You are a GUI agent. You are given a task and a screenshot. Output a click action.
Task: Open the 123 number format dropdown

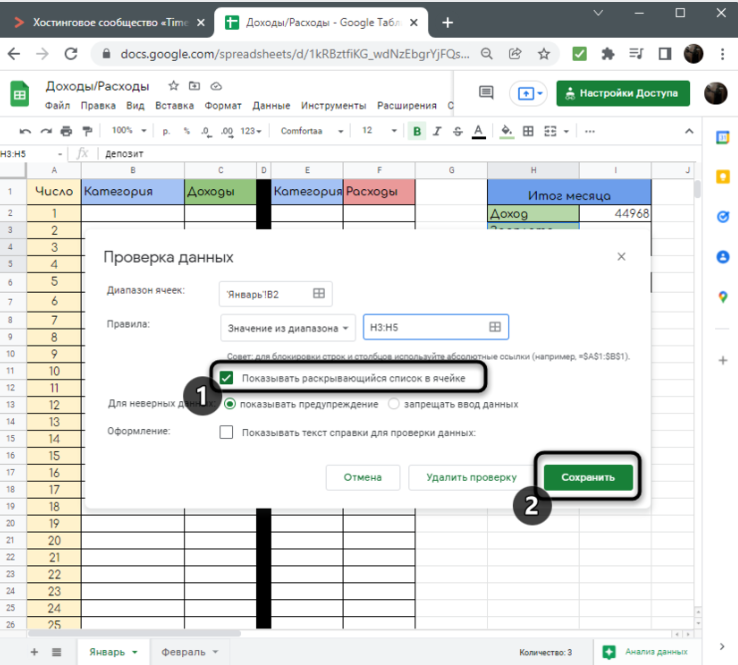(x=251, y=131)
